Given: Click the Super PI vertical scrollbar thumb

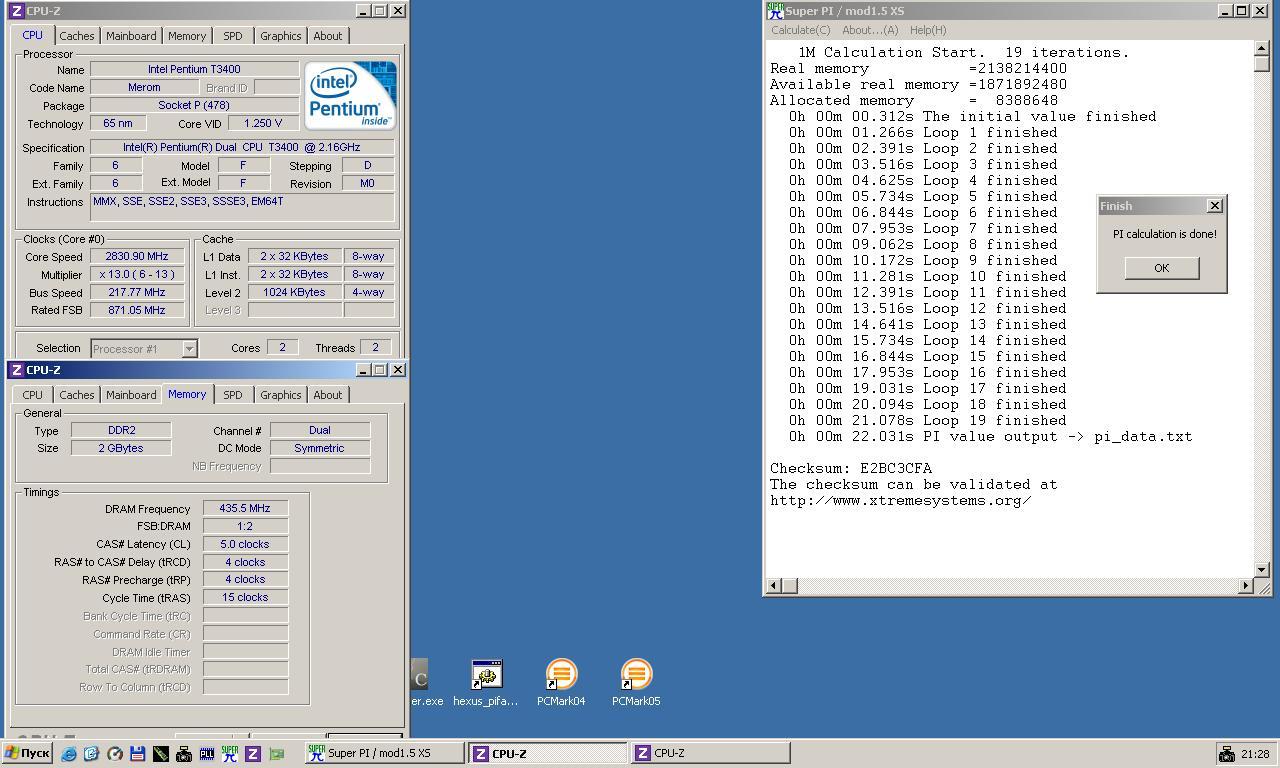Looking at the screenshot, I should [x=1262, y=63].
